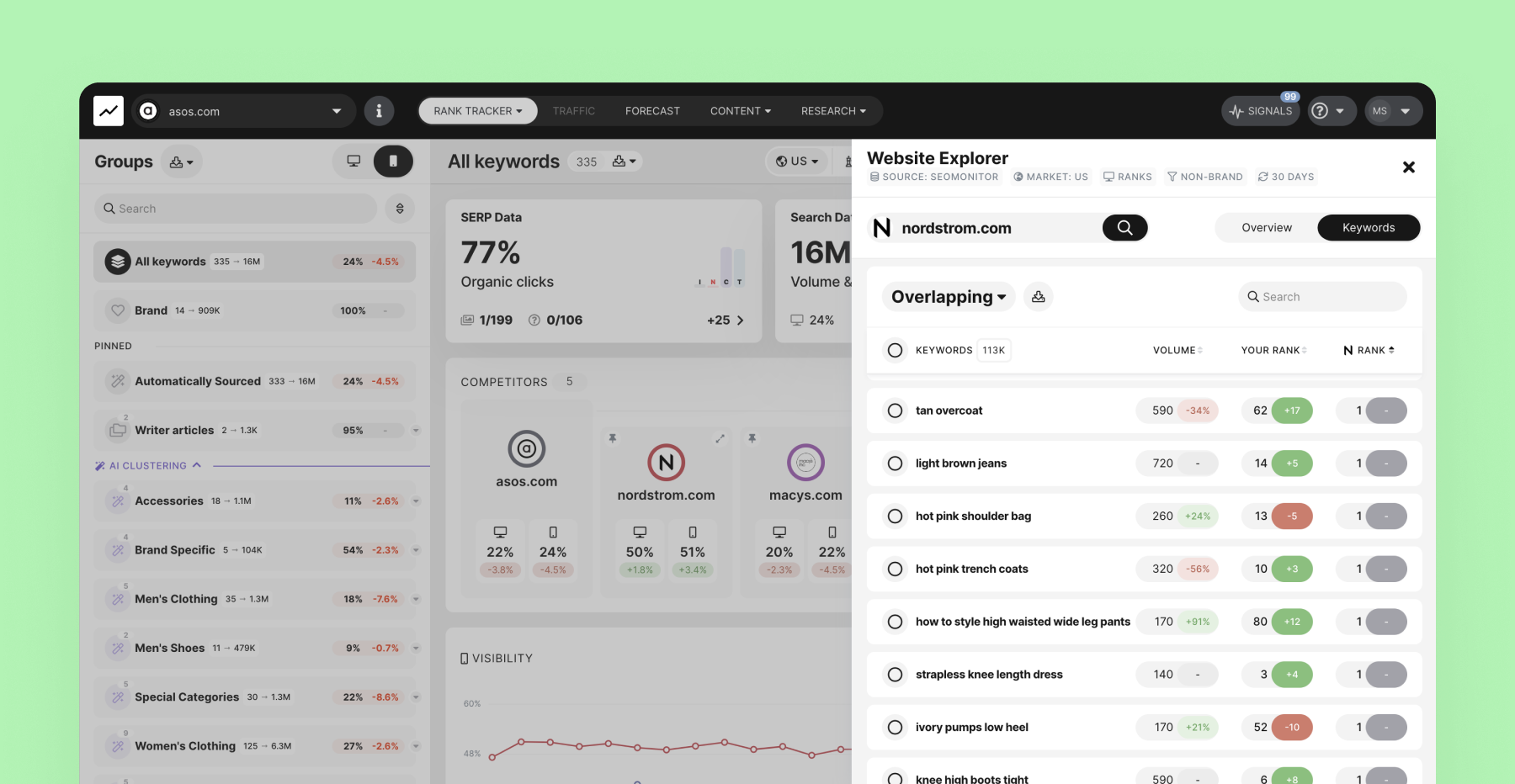Switch to the Traffic tab

[574, 110]
